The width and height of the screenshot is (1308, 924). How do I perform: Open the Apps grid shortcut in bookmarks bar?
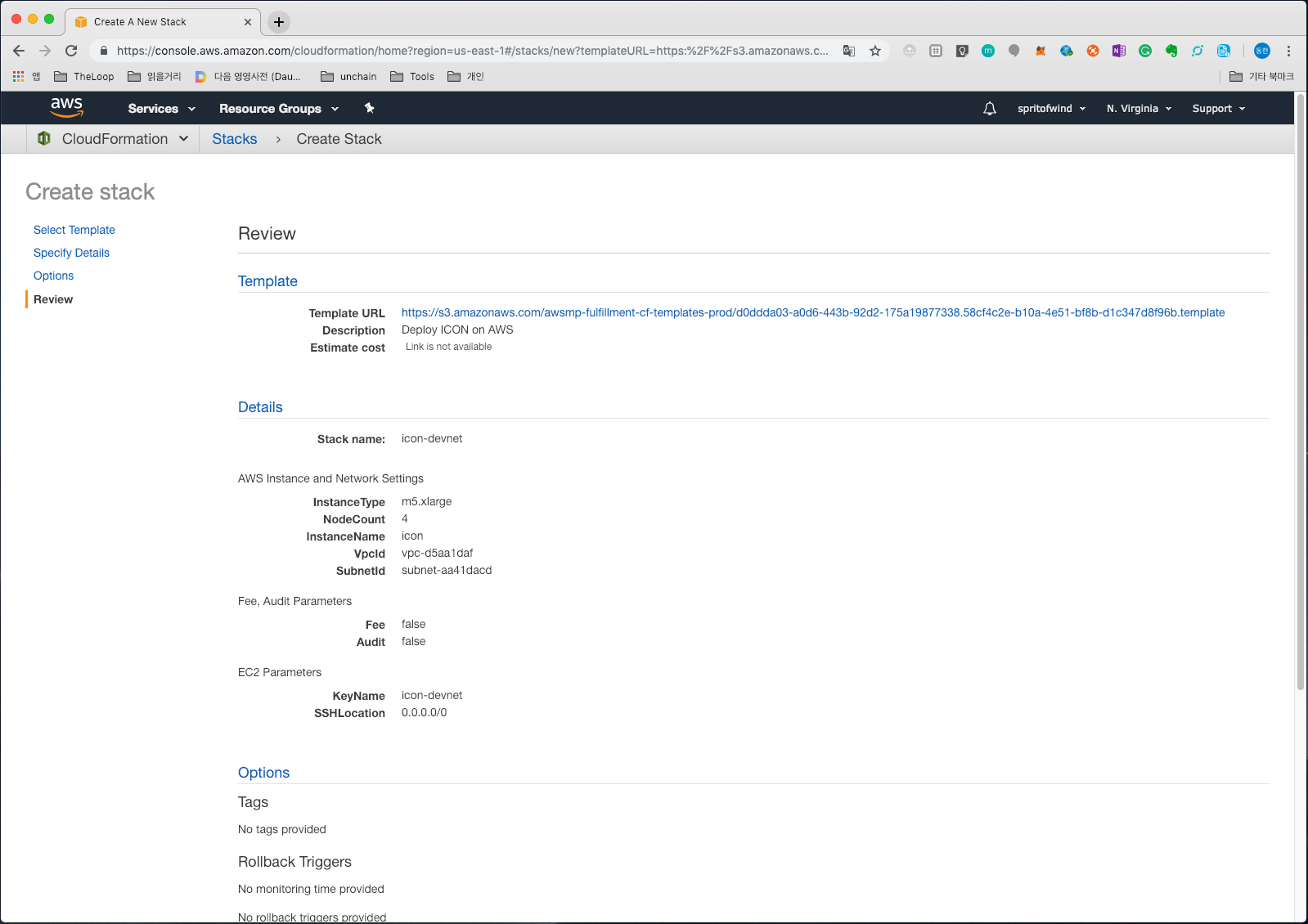click(18, 76)
